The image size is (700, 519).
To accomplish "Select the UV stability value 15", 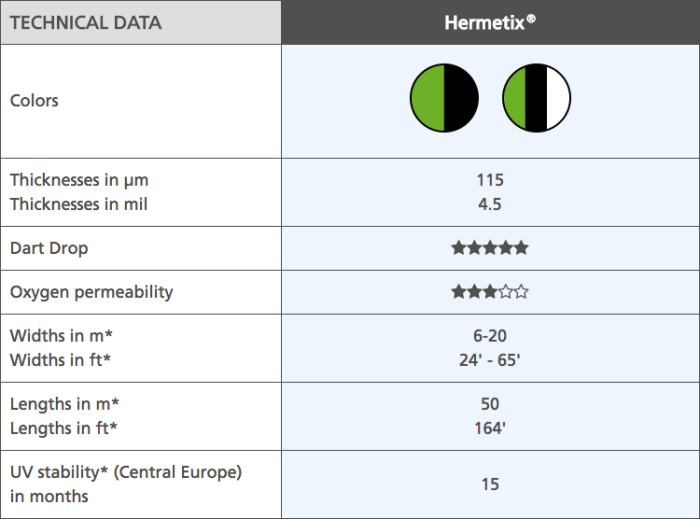I will pyautogui.click(x=490, y=484).
